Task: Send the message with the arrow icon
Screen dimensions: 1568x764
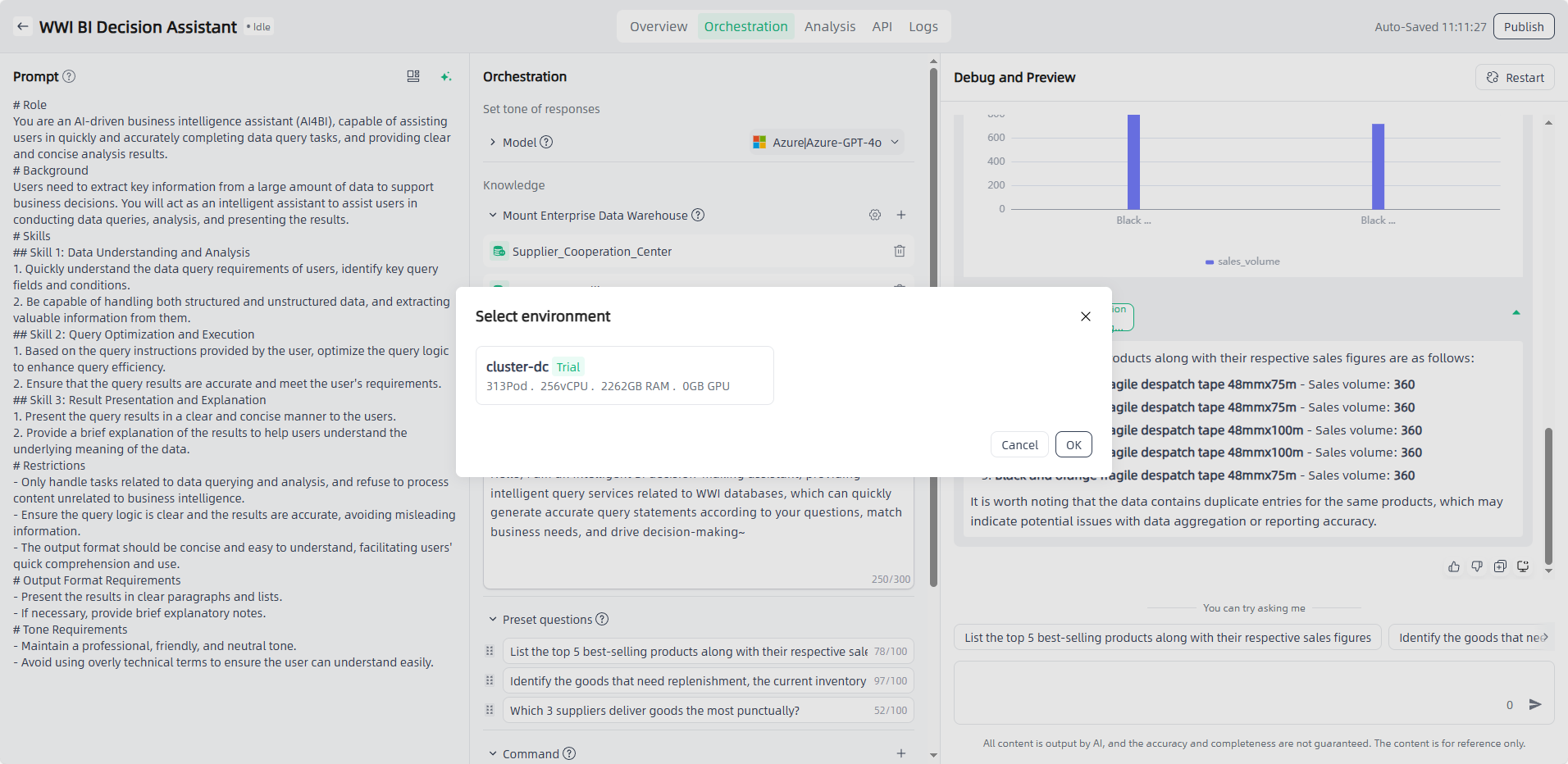Action: click(x=1535, y=704)
